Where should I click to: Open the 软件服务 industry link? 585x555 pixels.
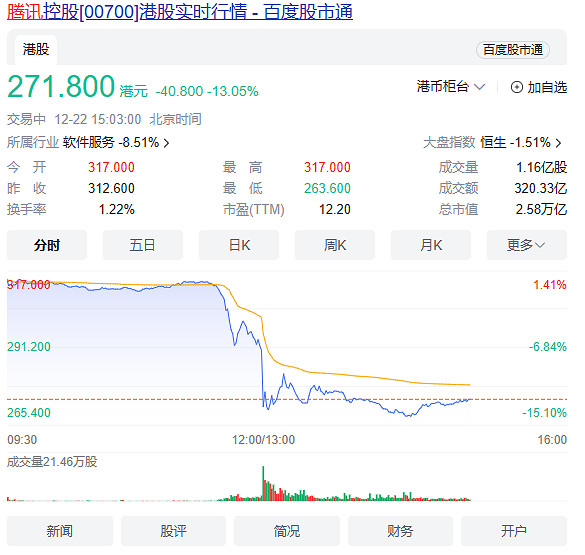pyautogui.click(x=88, y=142)
